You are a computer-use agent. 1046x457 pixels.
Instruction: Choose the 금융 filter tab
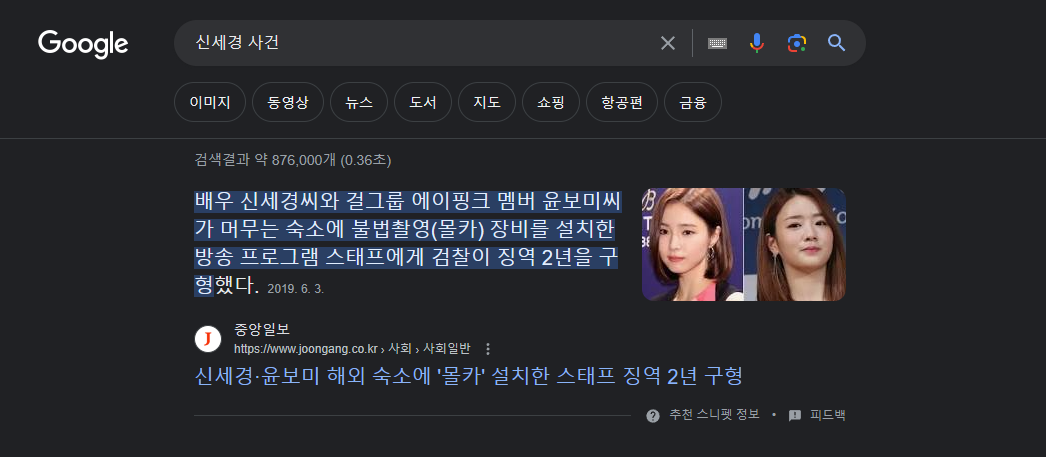click(x=693, y=102)
